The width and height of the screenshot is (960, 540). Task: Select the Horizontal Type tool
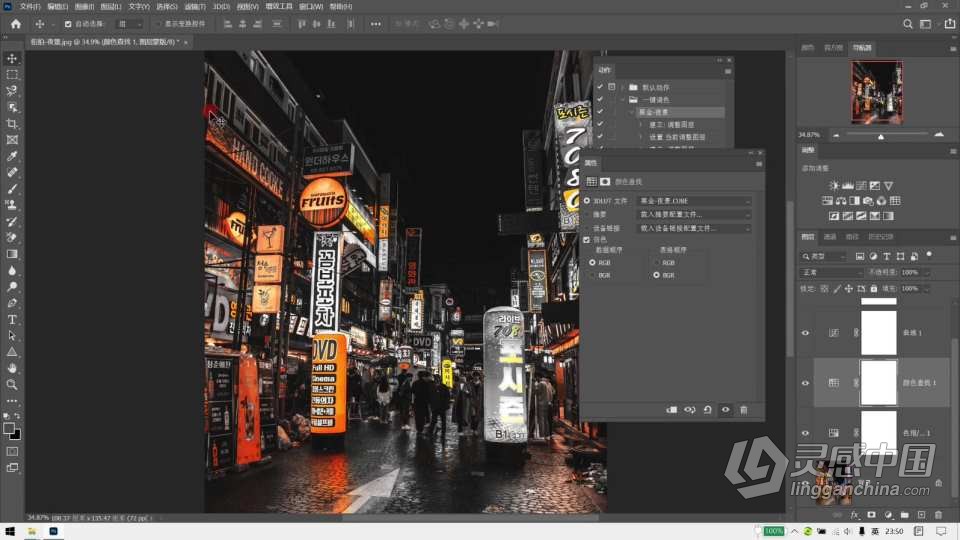click(12, 320)
